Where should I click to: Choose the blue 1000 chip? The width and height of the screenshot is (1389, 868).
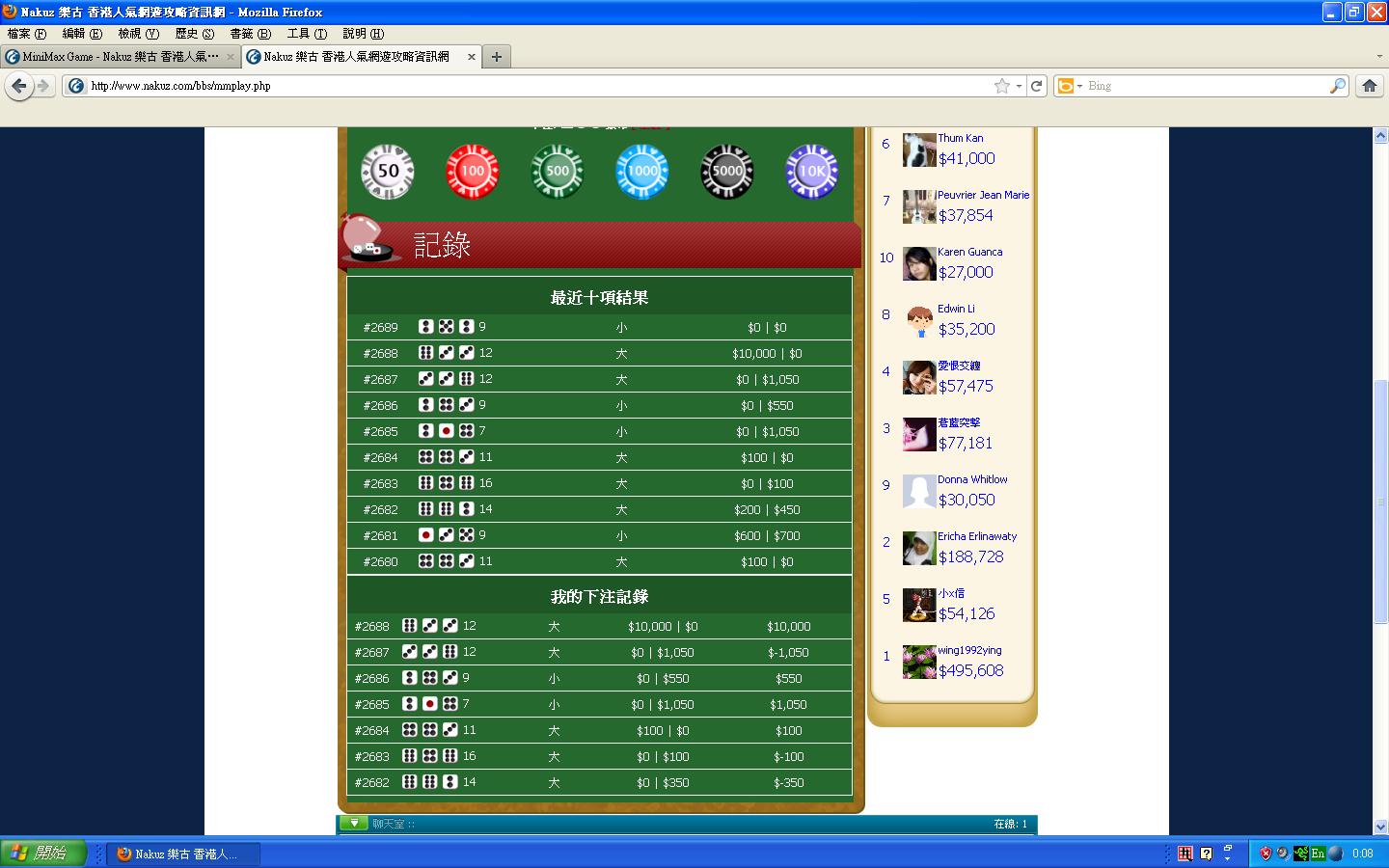click(x=641, y=172)
